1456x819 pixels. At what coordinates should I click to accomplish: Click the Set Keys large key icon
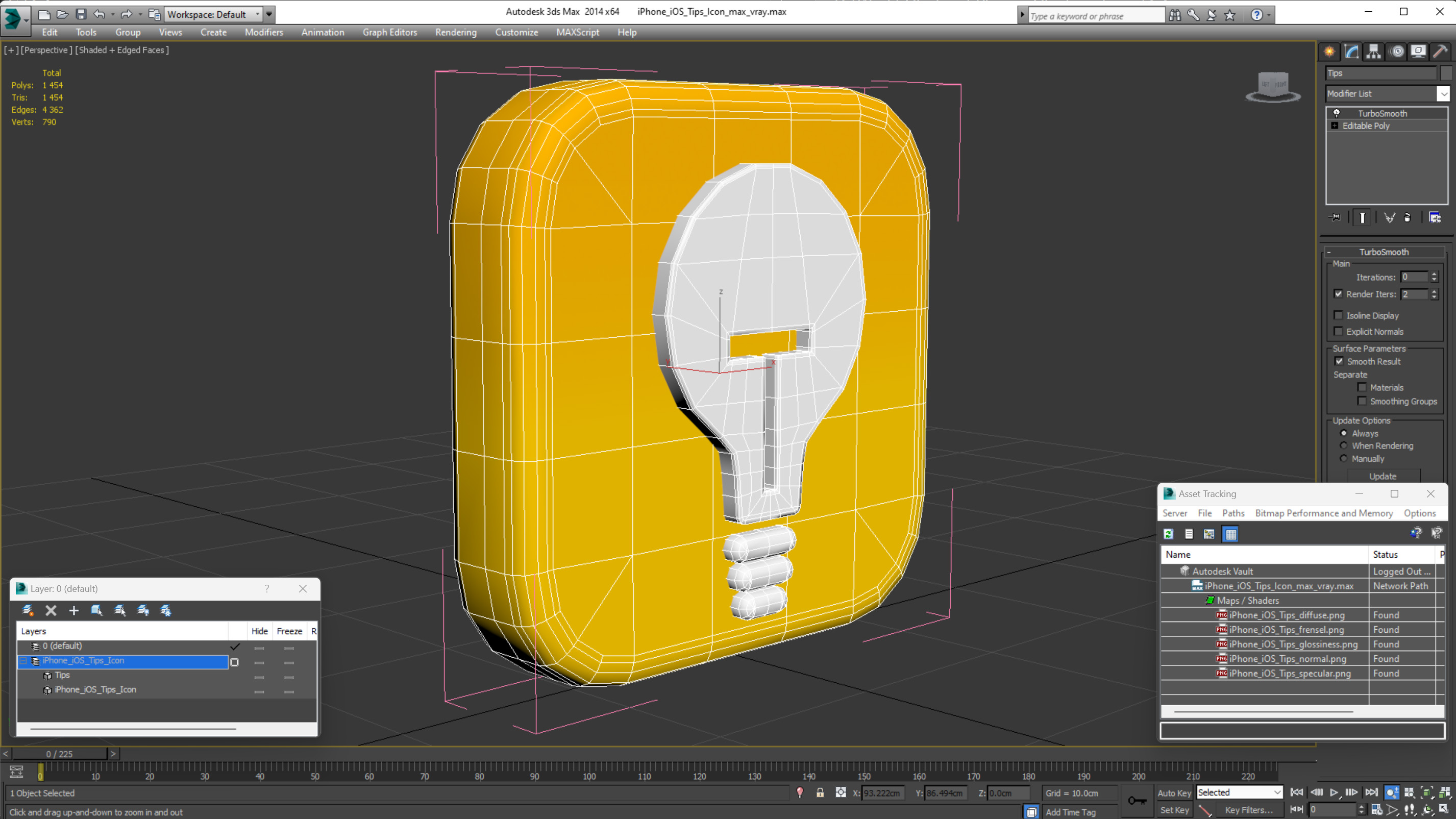pos(1137,800)
